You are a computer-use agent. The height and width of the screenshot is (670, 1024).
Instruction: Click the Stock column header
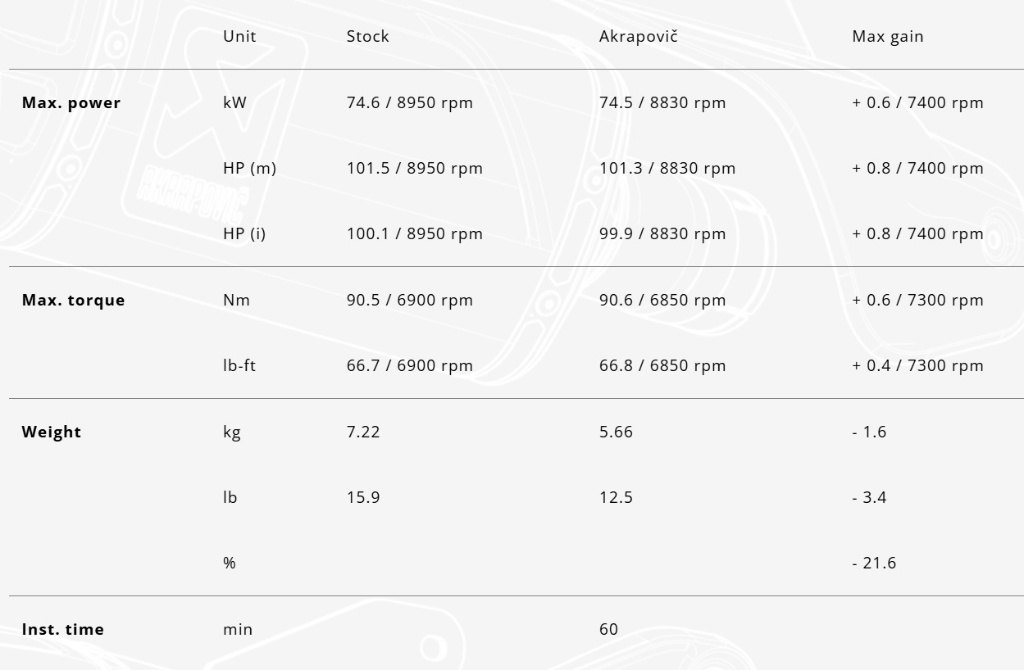367,37
